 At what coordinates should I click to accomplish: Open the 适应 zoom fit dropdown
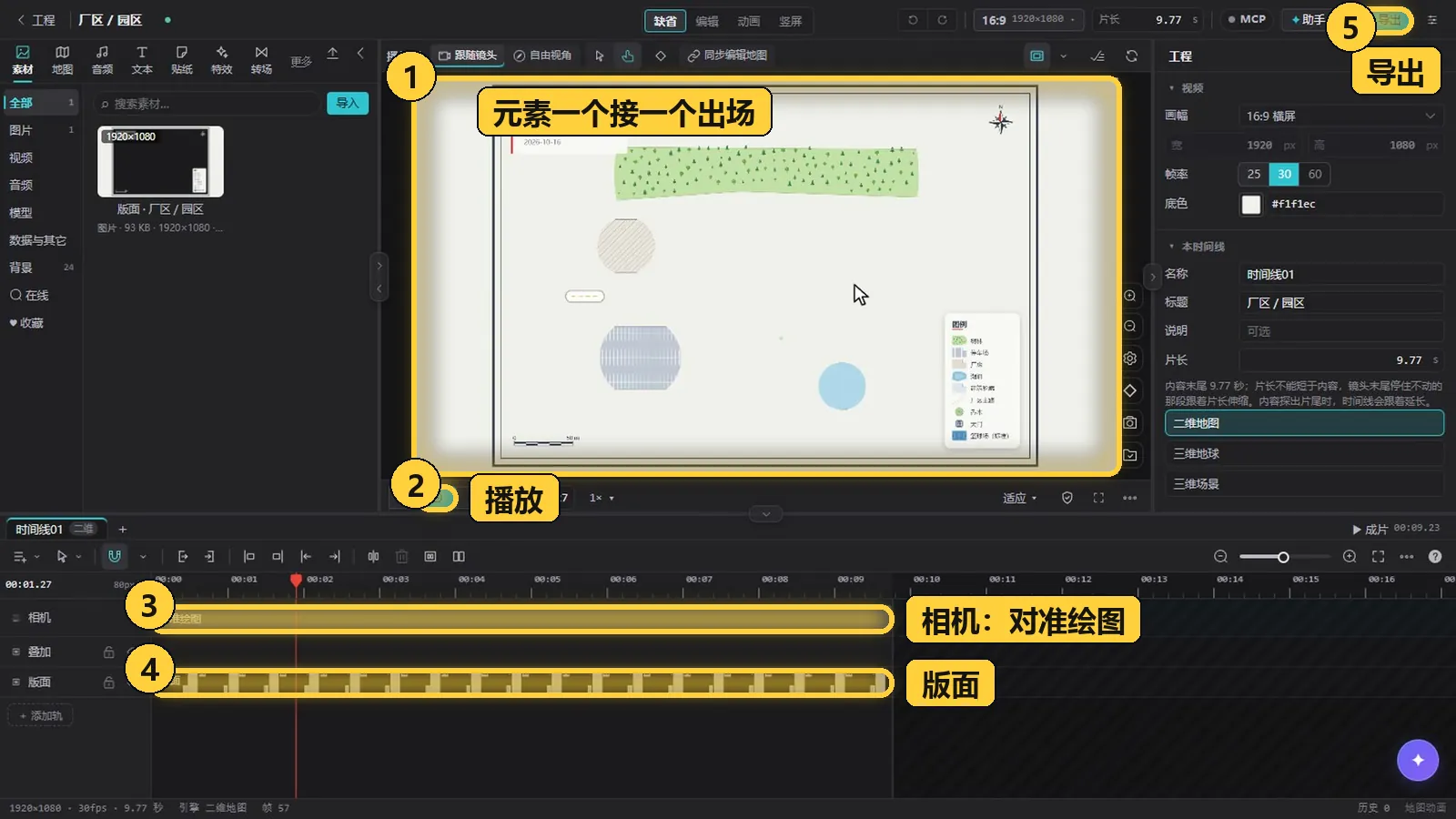1019,498
